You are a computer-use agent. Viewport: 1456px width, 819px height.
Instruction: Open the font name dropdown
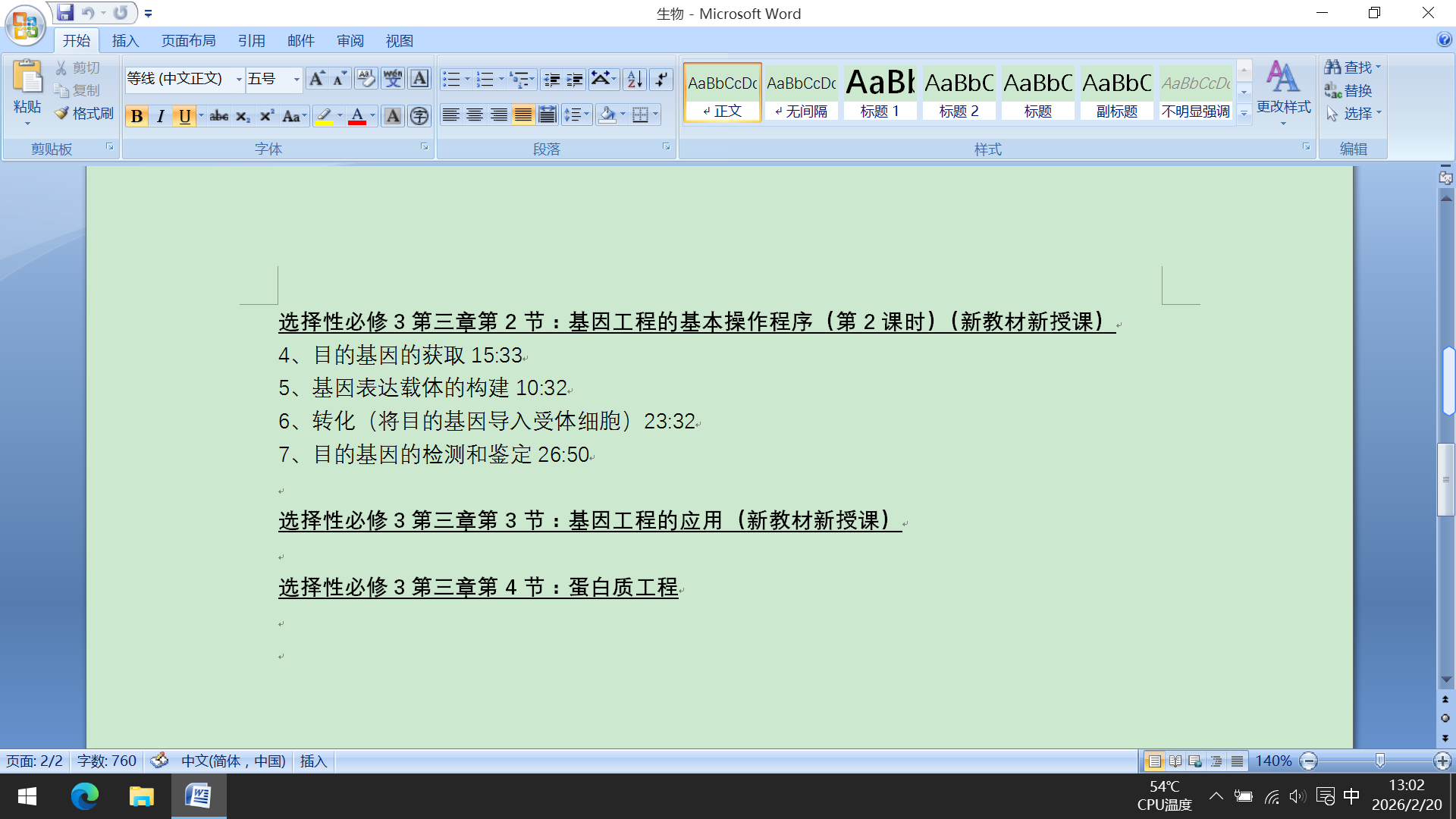tap(239, 79)
